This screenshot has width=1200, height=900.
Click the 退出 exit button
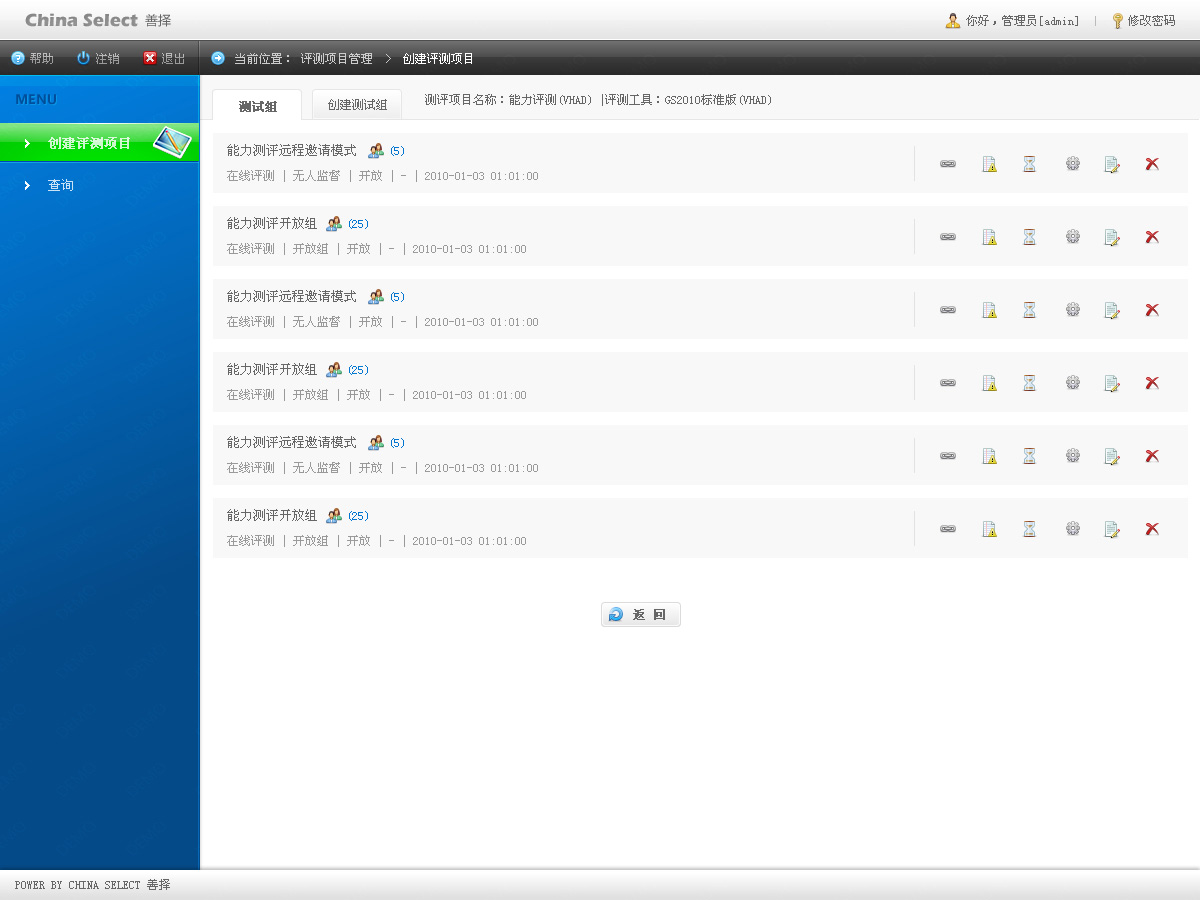coord(164,59)
